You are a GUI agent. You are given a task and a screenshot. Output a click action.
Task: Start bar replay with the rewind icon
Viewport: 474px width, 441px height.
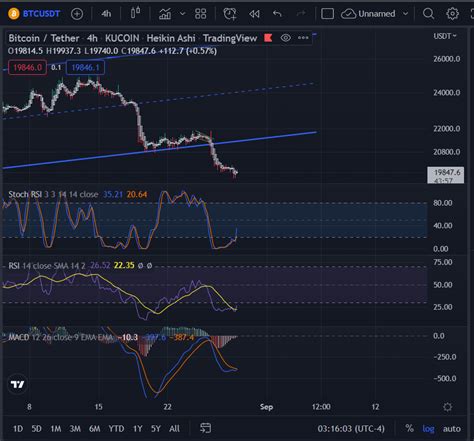click(254, 14)
